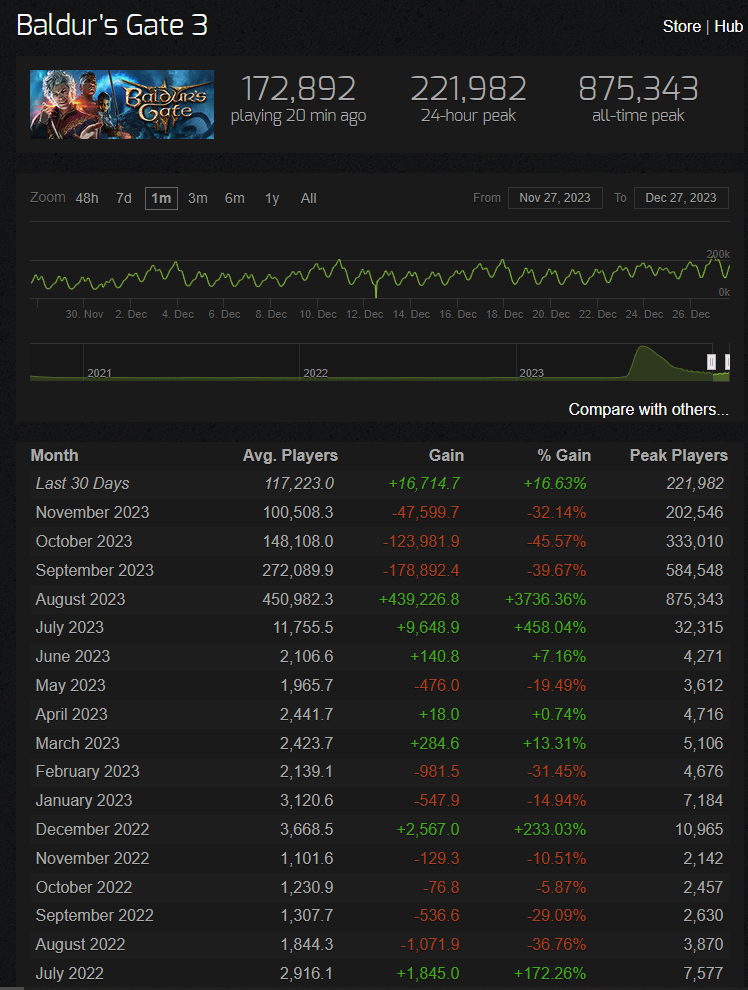Click the 12. Dec axis label
The width and height of the screenshot is (748, 990).
tap(364, 314)
